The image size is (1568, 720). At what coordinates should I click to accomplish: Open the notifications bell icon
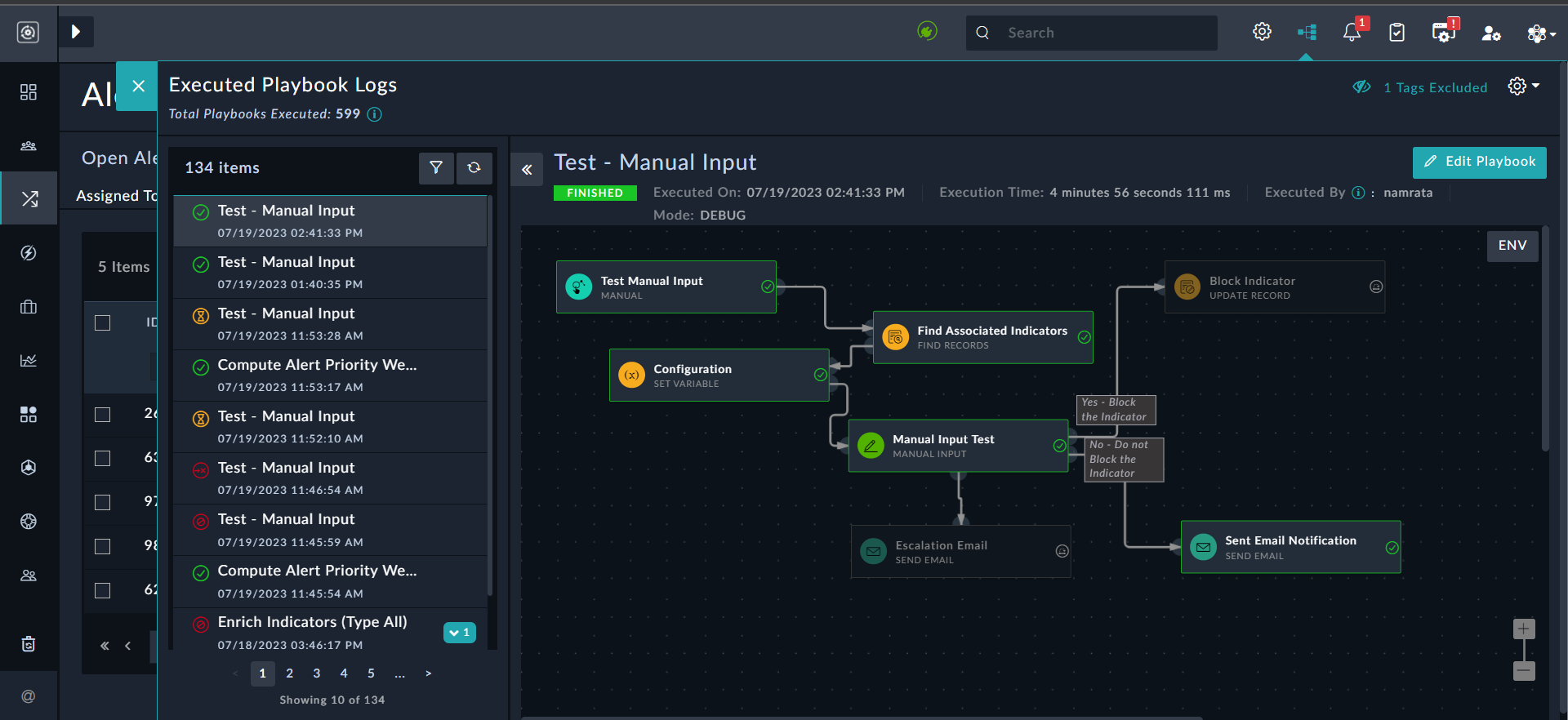pyautogui.click(x=1352, y=33)
